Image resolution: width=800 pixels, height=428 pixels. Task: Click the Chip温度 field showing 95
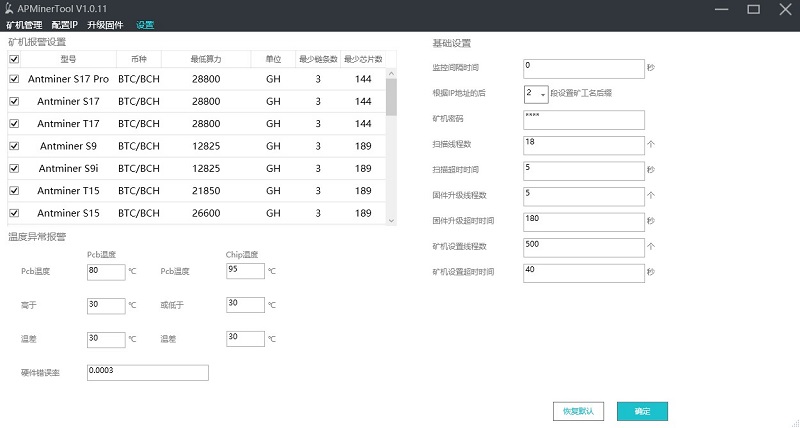click(245, 271)
